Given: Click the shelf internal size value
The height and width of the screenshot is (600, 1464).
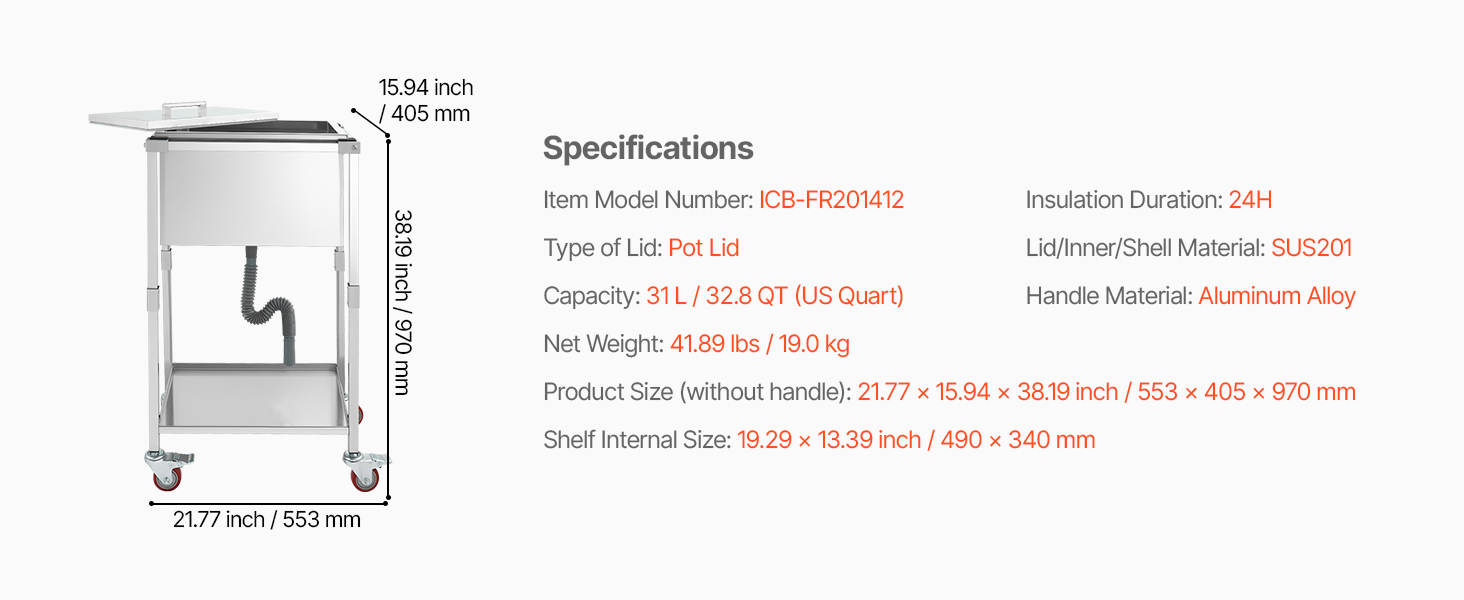Looking at the screenshot, I should tap(916, 440).
